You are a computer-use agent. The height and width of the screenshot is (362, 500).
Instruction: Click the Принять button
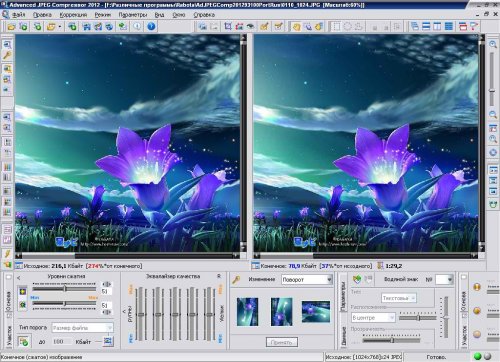(x=282, y=342)
